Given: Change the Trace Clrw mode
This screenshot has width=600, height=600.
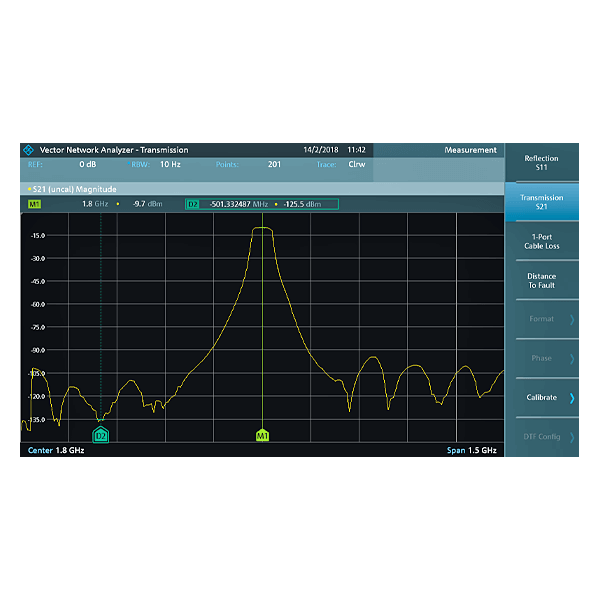Looking at the screenshot, I should pyautogui.click(x=356, y=164).
